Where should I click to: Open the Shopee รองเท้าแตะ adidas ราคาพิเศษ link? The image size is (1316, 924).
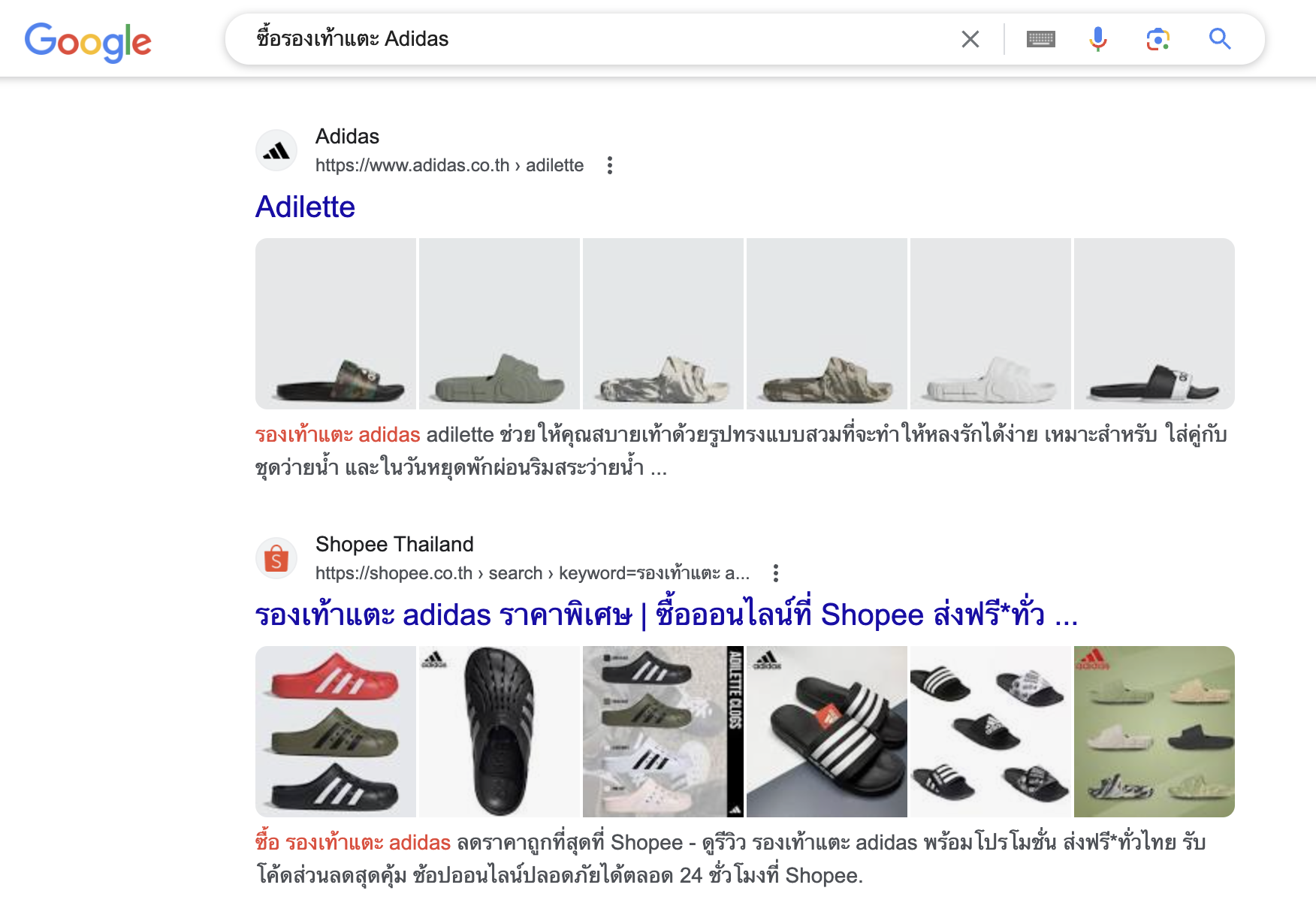point(666,615)
